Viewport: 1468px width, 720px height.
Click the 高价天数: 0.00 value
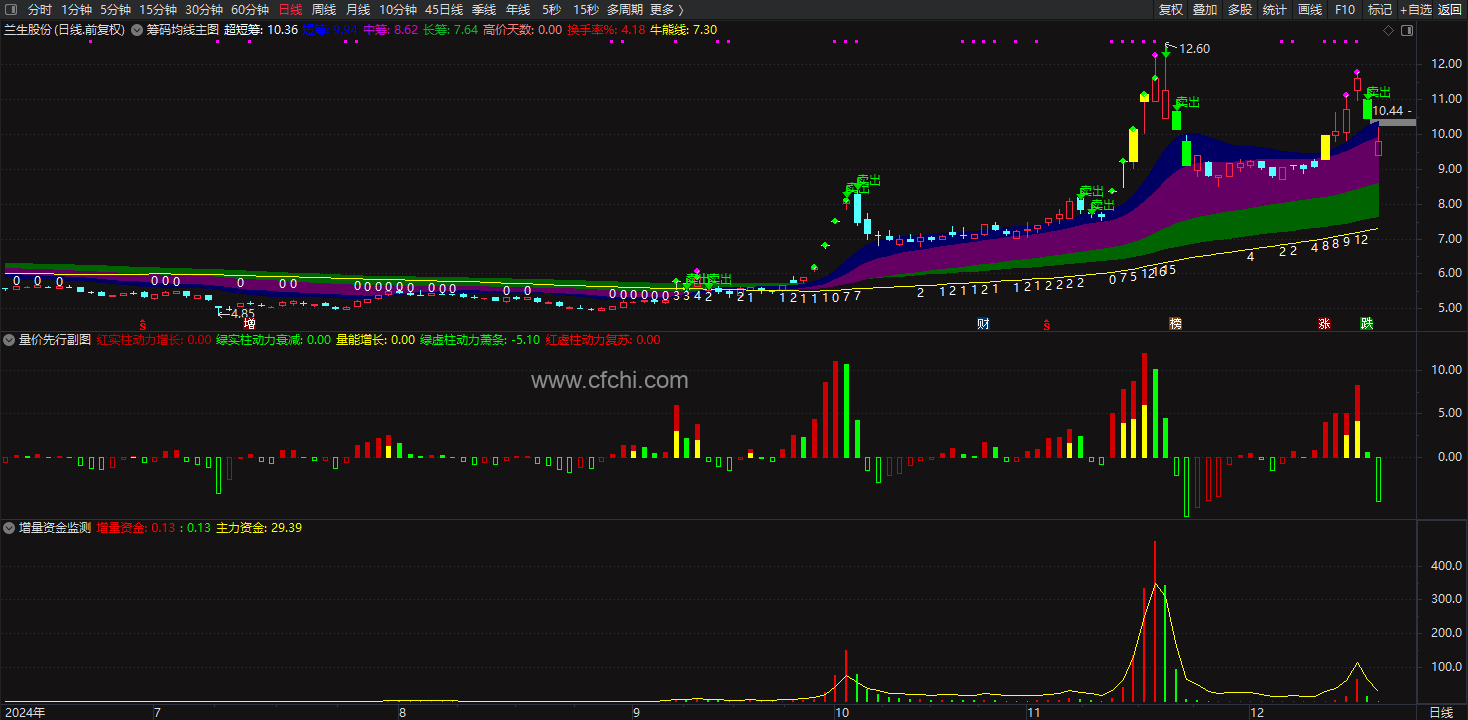pos(522,30)
